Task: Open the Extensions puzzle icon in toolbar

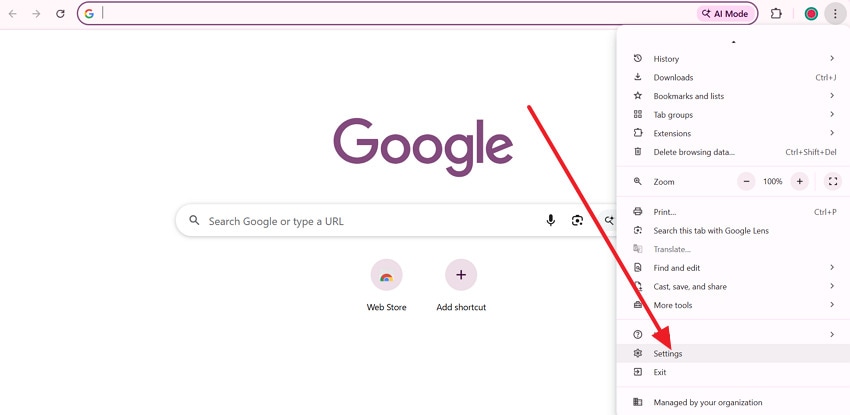Action: [776, 14]
